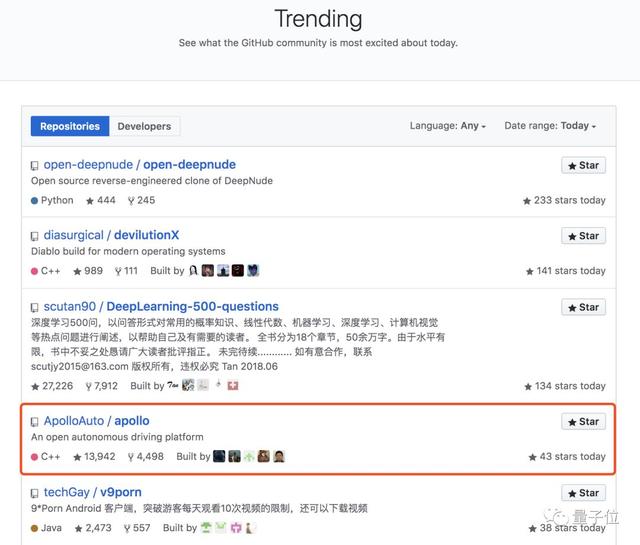The width and height of the screenshot is (640, 545).
Task: Open the Date range: Today dropdown
Action: point(550,126)
